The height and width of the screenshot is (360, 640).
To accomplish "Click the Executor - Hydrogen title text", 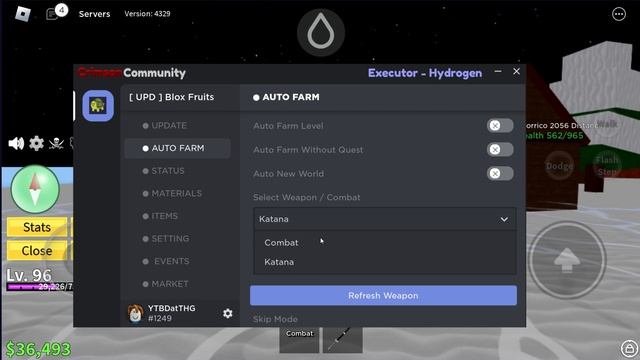I will point(424,73).
